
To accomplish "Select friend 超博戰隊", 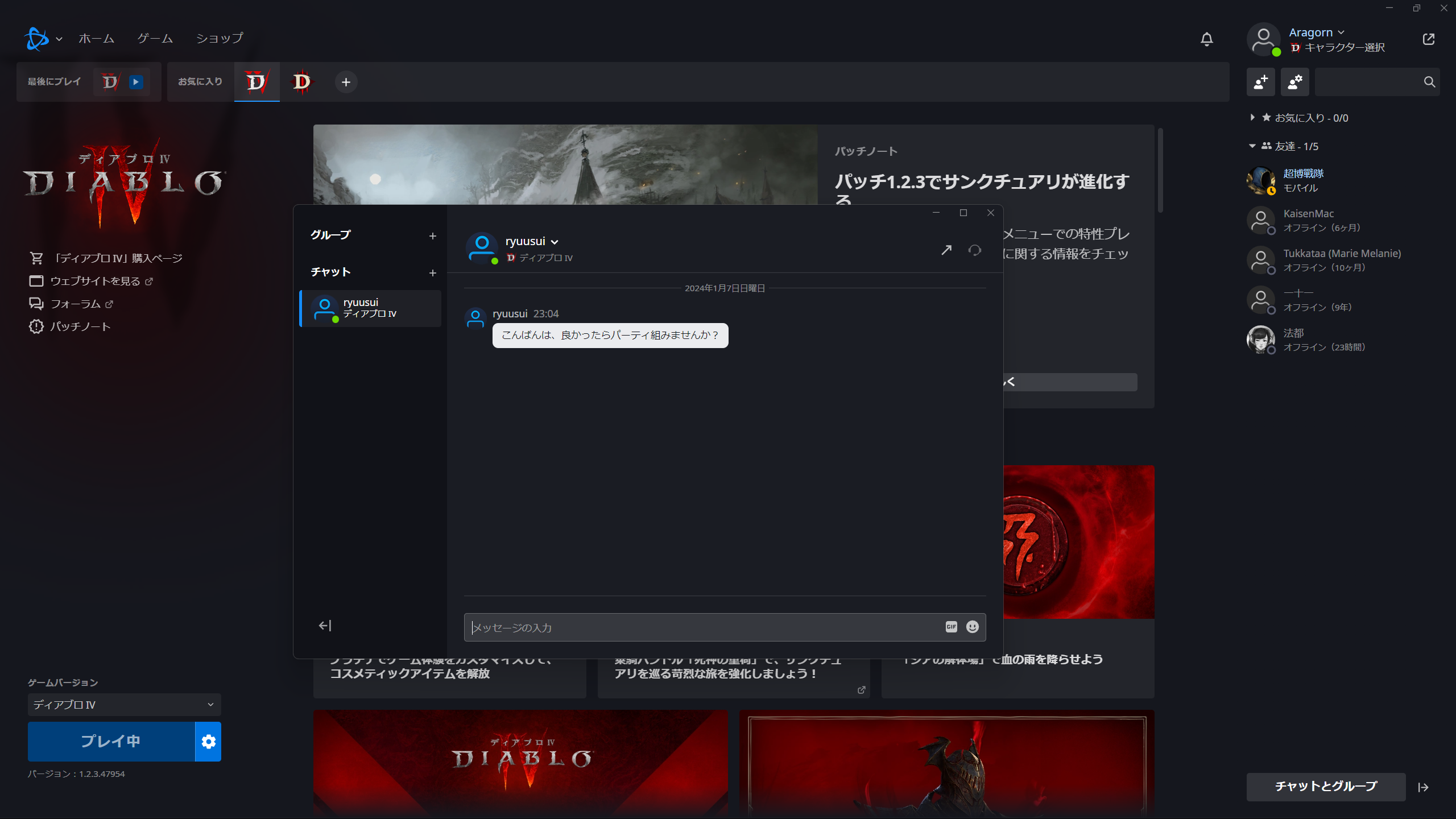I will point(1342,180).
